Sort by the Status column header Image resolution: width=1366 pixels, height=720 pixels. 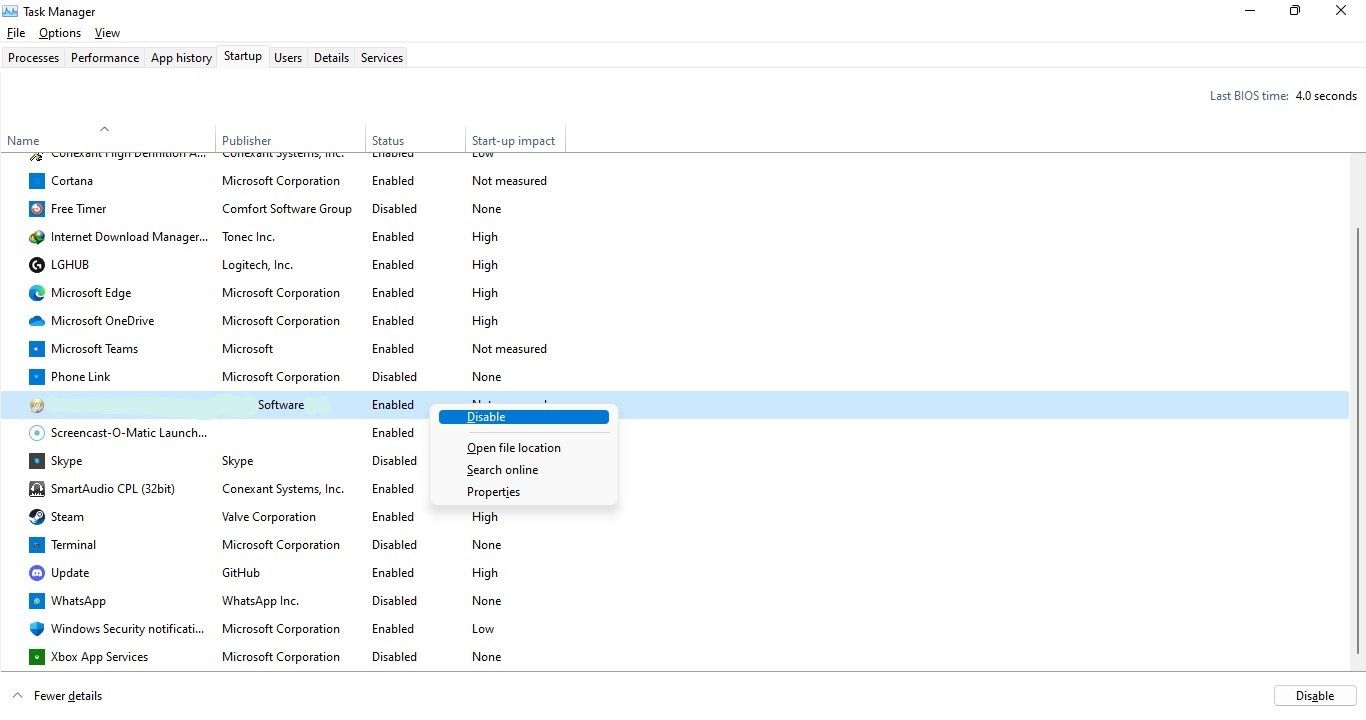(416, 138)
